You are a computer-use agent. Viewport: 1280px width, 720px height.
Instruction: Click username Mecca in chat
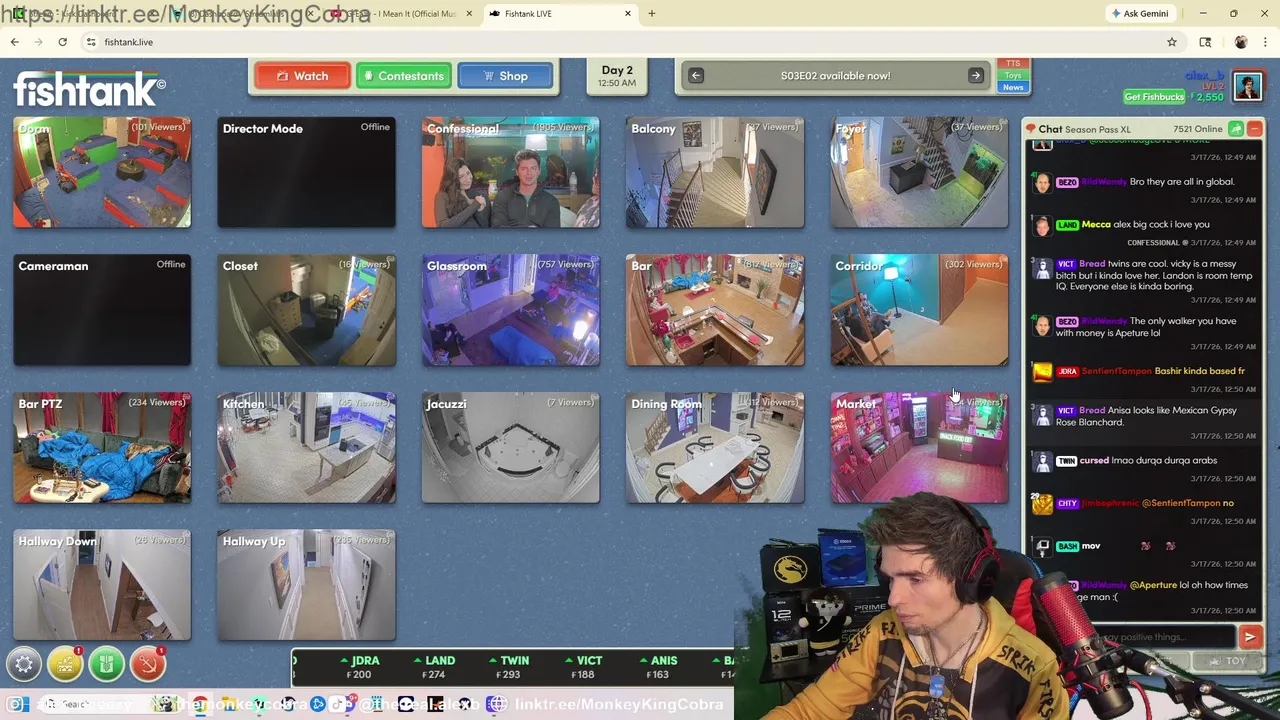click(1095, 225)
